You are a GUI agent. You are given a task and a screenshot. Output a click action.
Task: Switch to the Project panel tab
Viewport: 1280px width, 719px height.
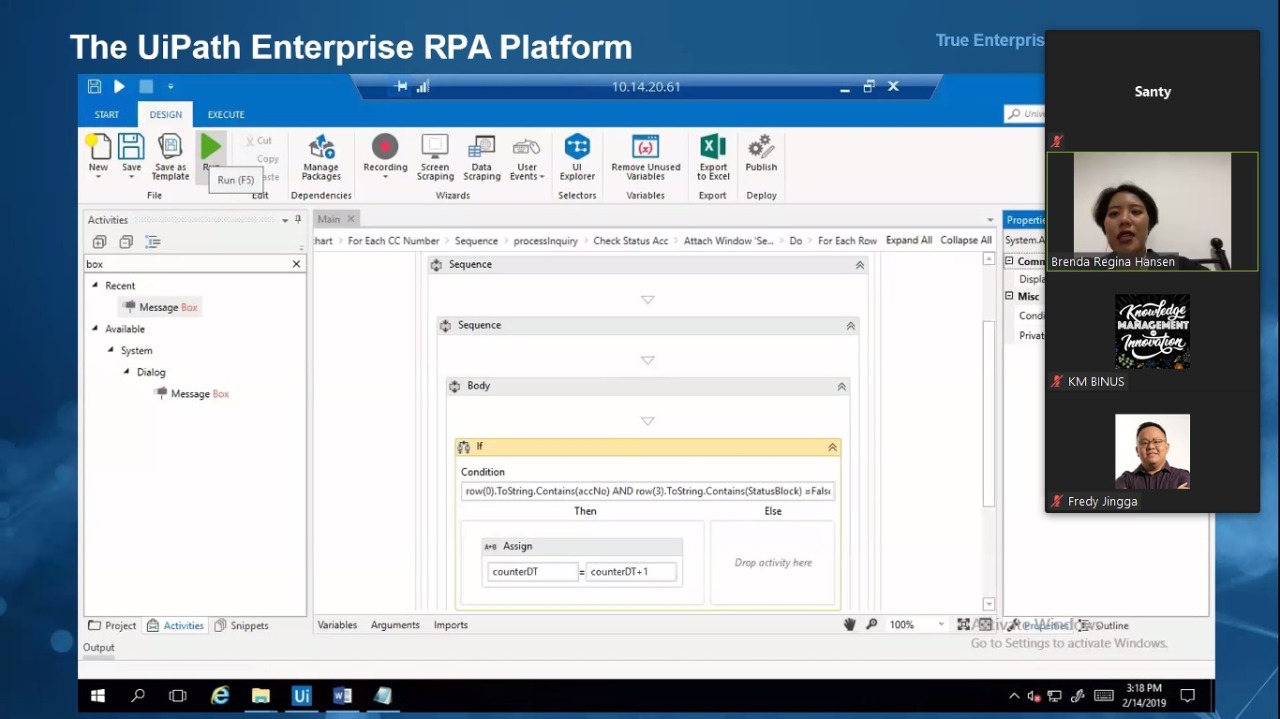point(112,626)
